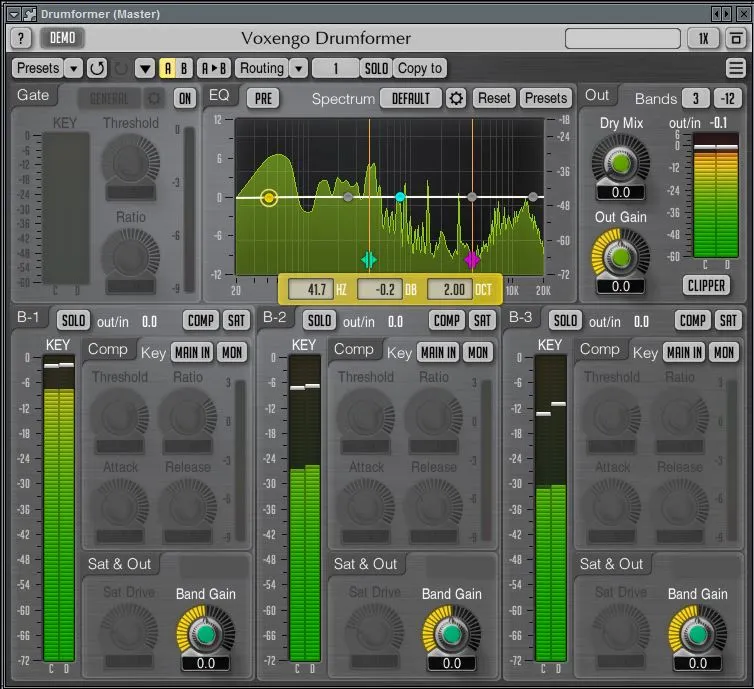Click the EQ Reset button

[x=494, y=98]
